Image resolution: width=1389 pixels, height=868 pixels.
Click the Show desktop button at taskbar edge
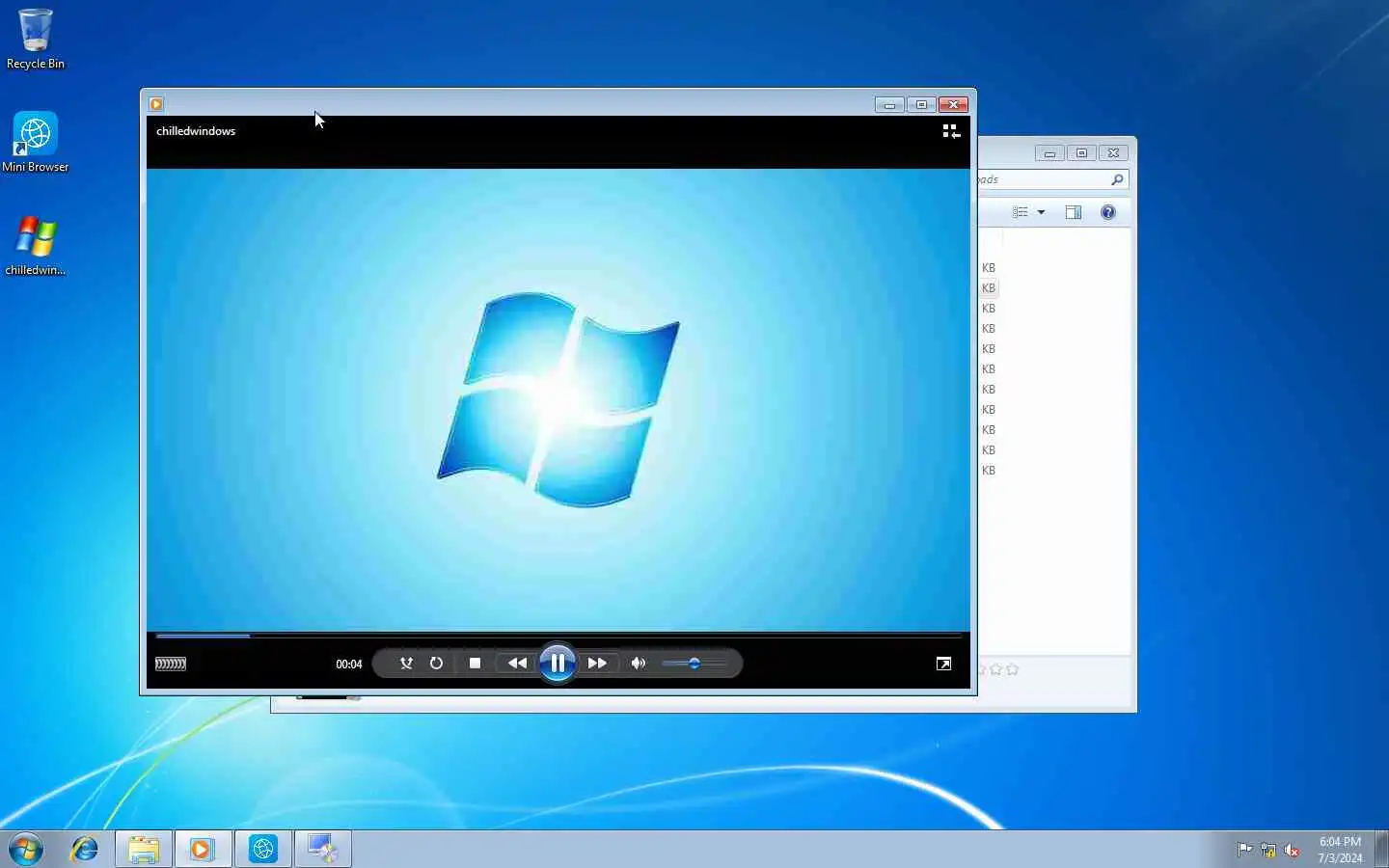[x=1381, y=849]
